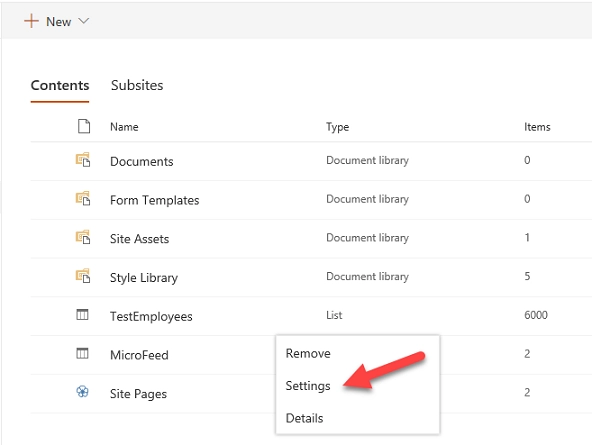592x445 pixels.
Task: Click the item count 2 for Site Pages
Action: tap(527, 393)
